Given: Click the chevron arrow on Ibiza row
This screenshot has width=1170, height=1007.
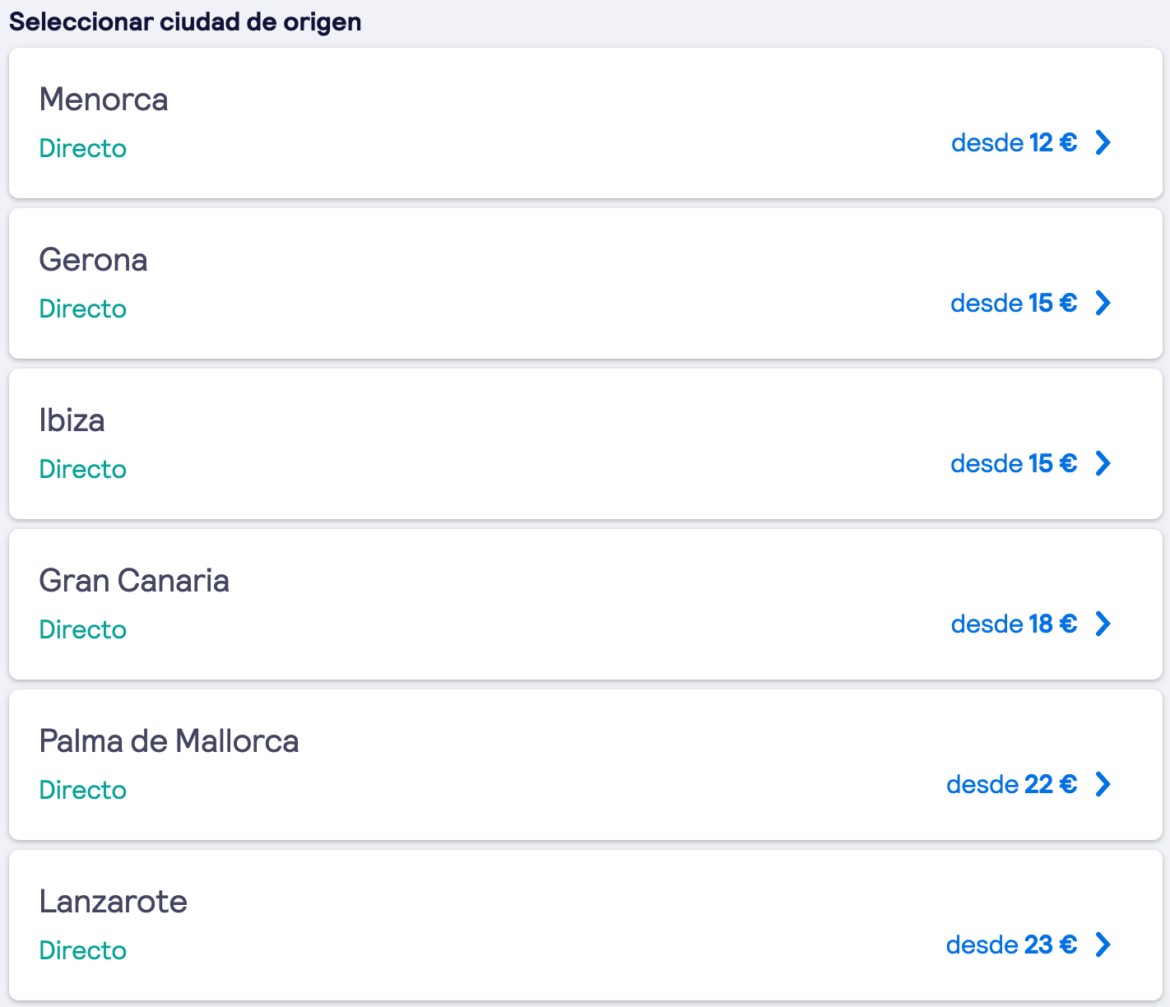Looking at the screenshot, I should click(1102, 463).
